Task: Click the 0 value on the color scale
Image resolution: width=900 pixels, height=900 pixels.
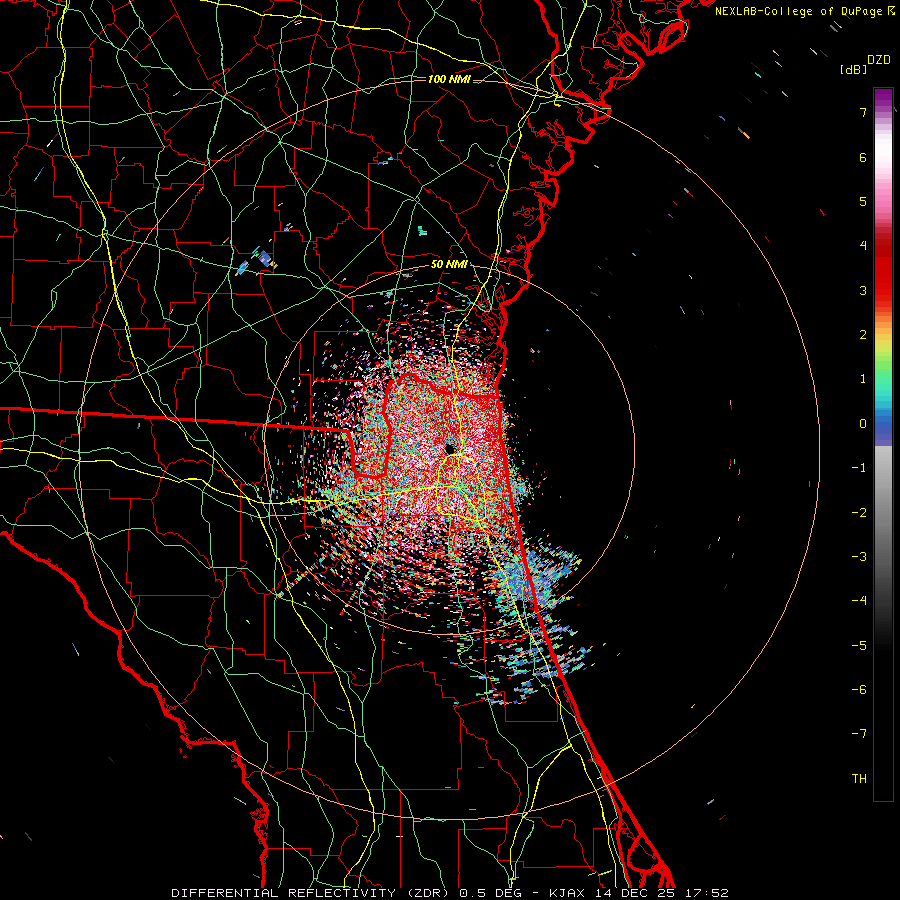Action: (x=863, y=424)
